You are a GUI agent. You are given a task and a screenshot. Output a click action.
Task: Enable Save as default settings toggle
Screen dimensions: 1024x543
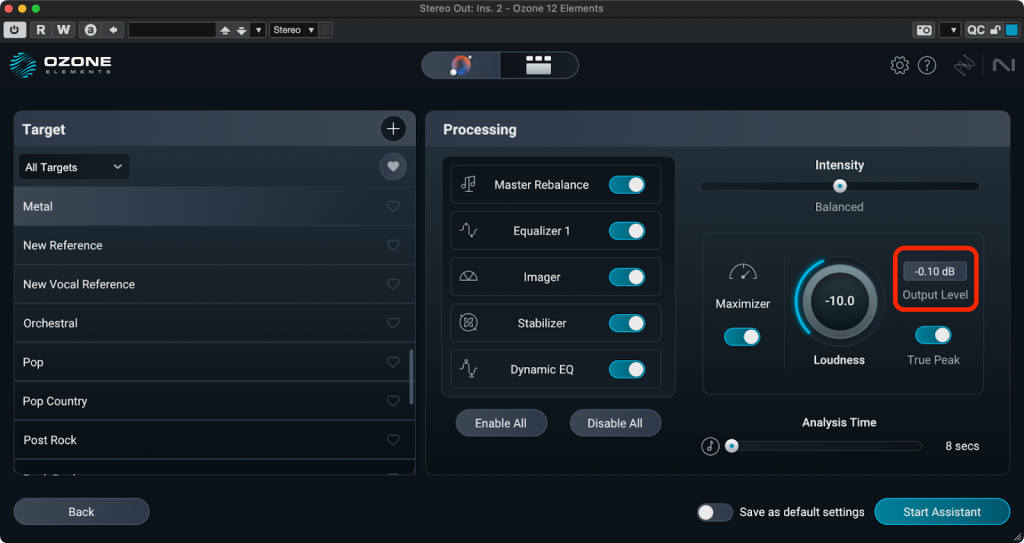(715, 512)
